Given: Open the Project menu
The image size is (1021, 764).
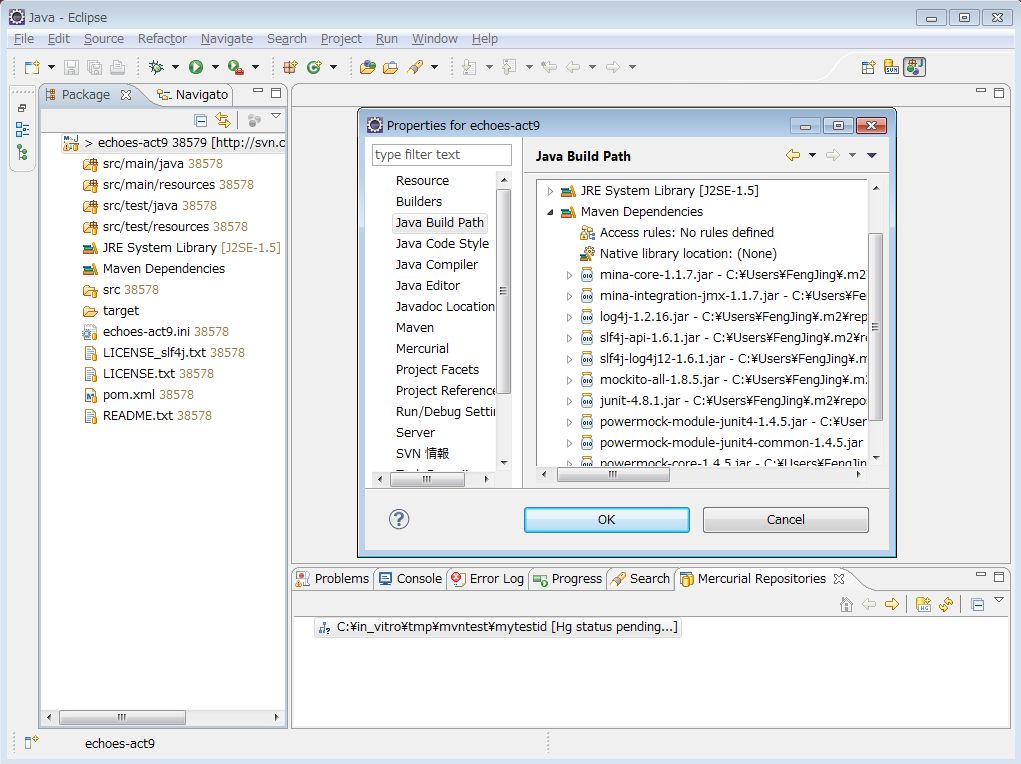Looking at the screenshot, I should [341, 38].
